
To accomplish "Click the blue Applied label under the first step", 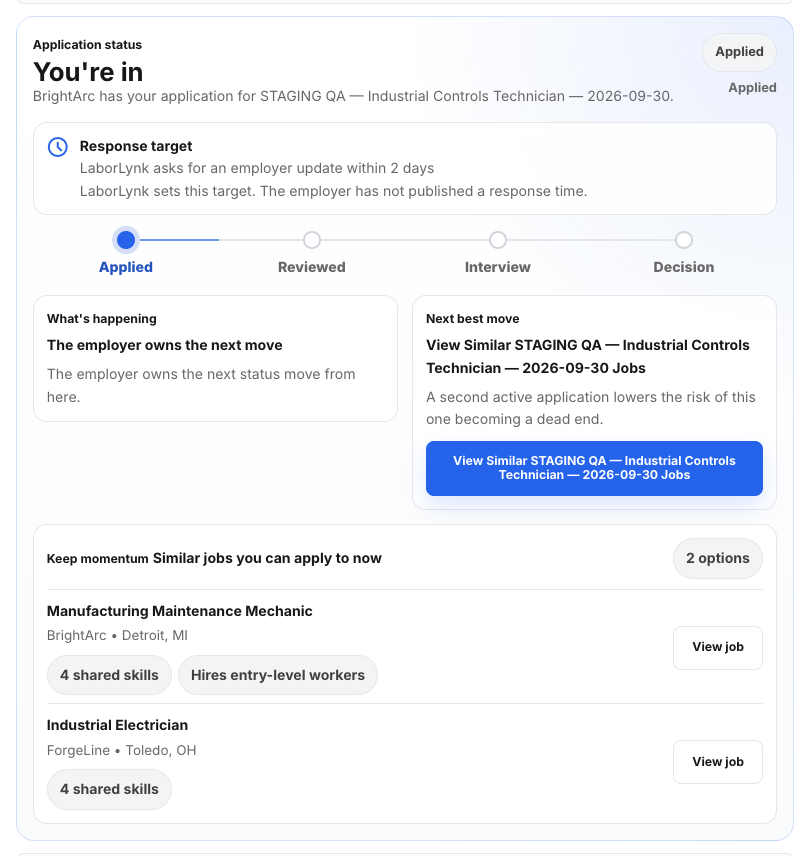I will [126, 267].
